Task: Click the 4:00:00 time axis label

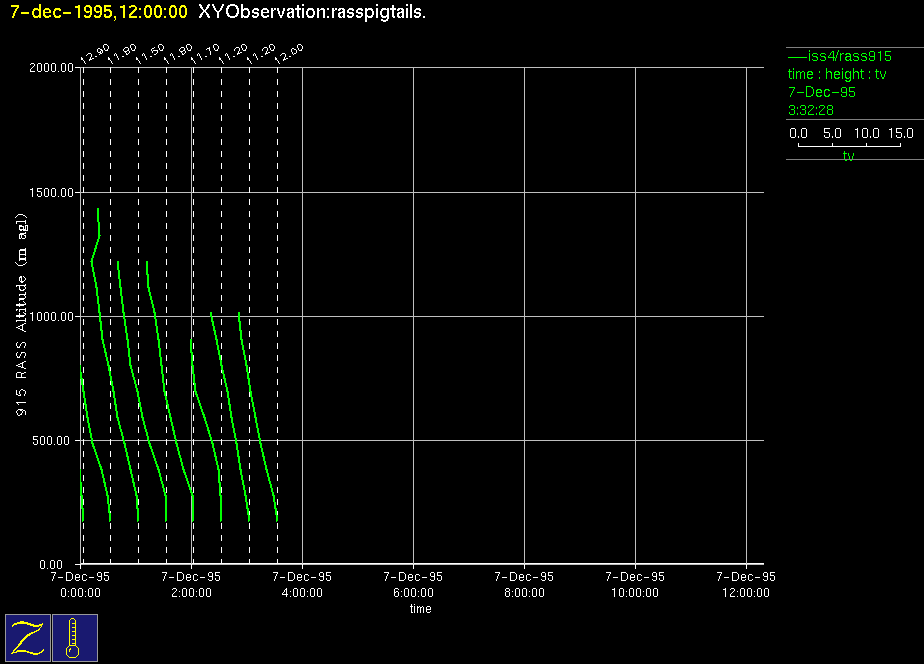Action: [x=302, y=592]
